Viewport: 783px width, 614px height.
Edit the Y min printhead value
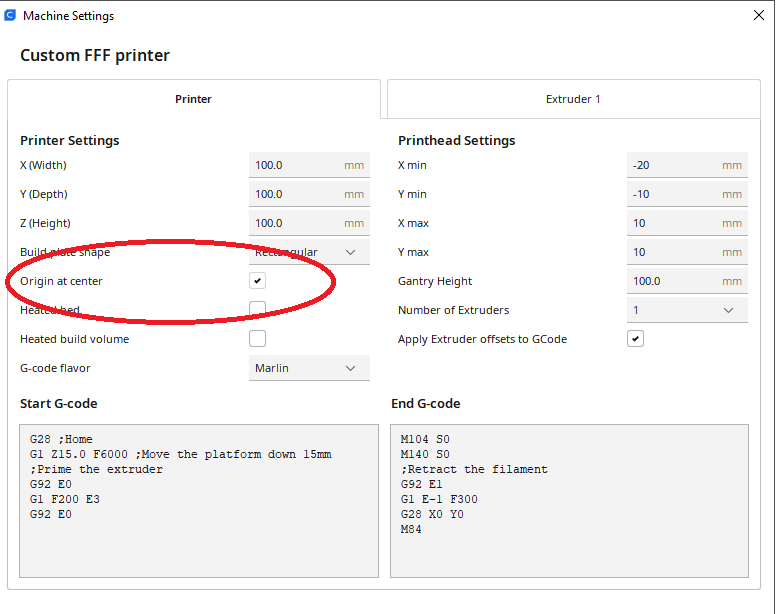tap(687, 194)
